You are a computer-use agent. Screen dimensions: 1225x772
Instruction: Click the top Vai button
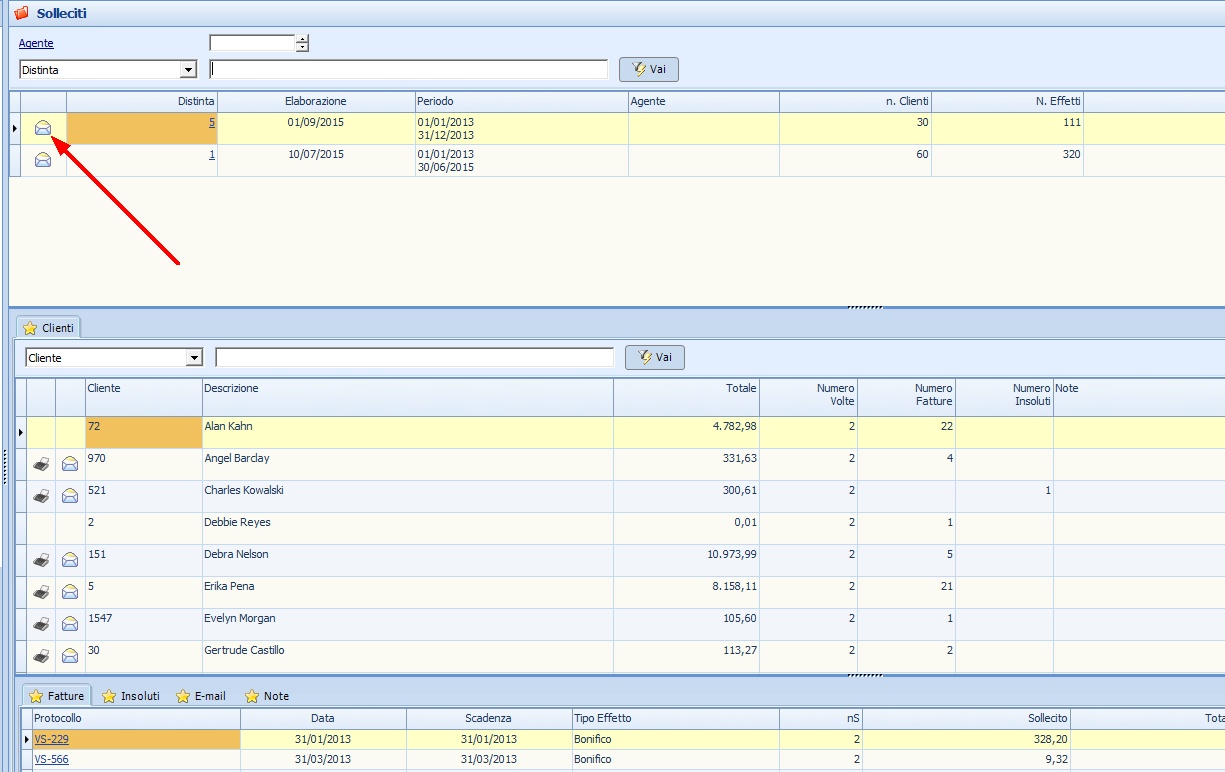pyautogui.click(x=649, y=69)
